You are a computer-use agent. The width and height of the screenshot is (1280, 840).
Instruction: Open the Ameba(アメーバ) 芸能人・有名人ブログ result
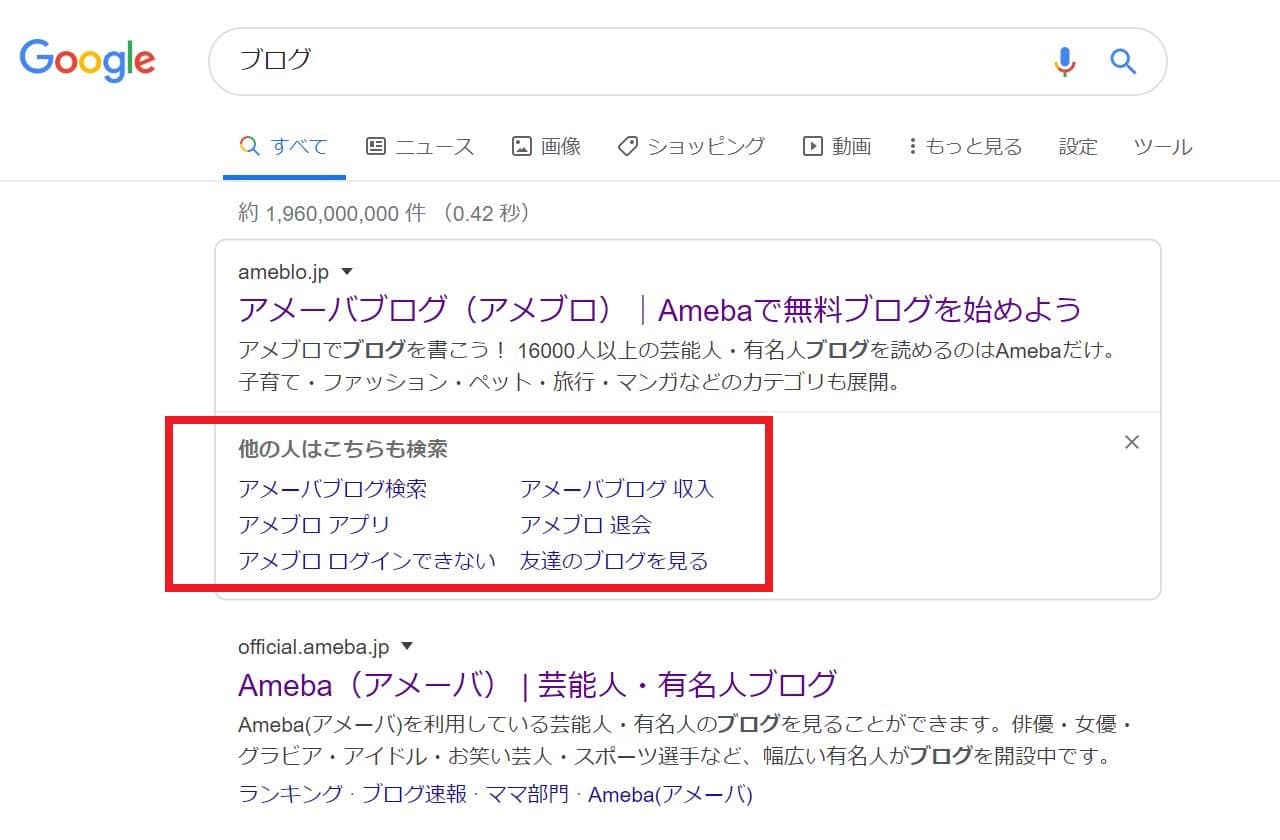tap(536, 685)
